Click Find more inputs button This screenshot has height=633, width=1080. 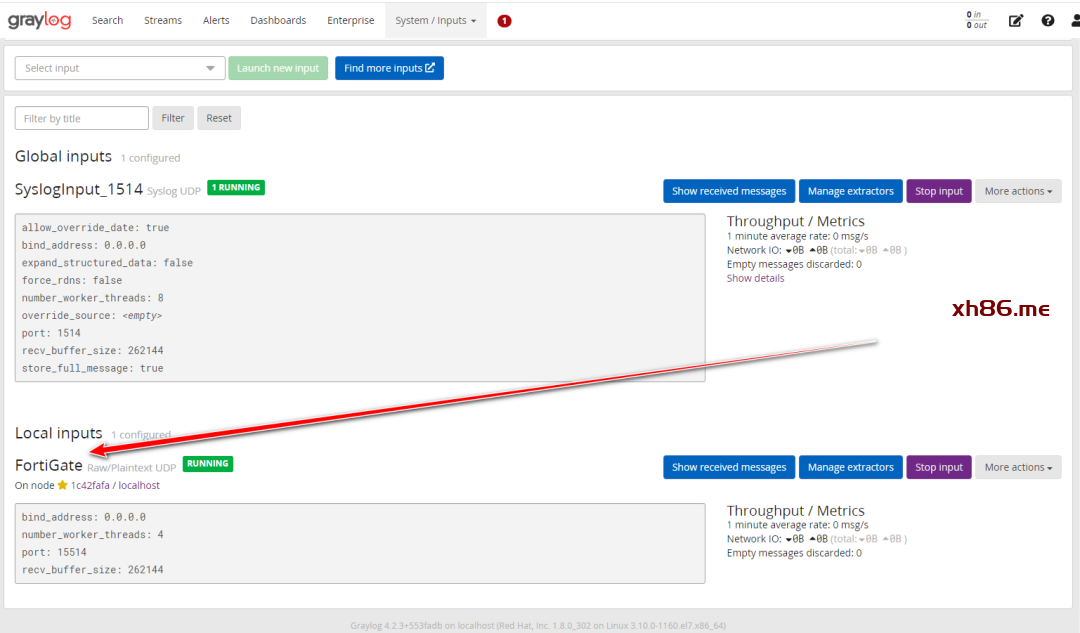389,68
